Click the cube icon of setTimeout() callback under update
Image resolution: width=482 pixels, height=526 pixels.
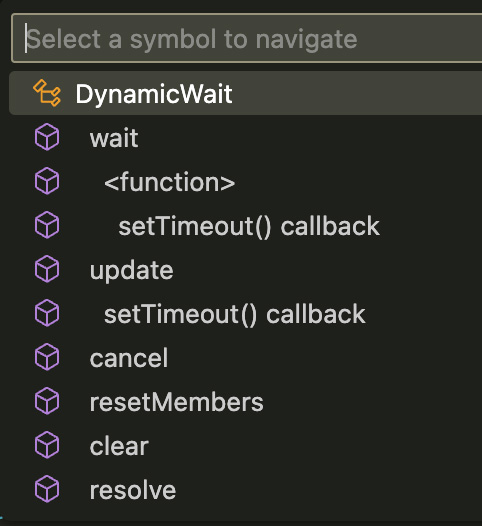(47, 313)
